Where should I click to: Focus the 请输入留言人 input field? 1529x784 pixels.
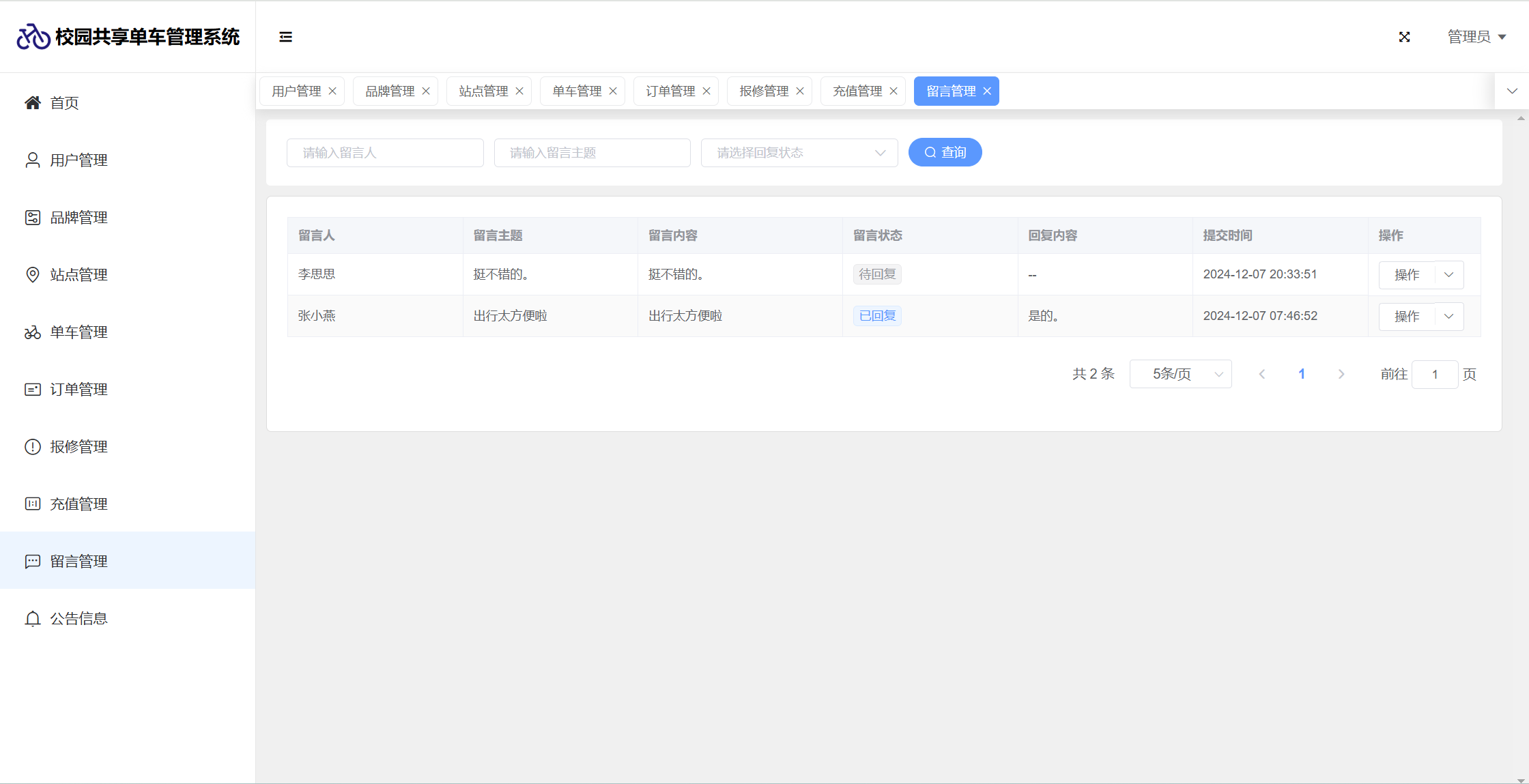point(385,153)
